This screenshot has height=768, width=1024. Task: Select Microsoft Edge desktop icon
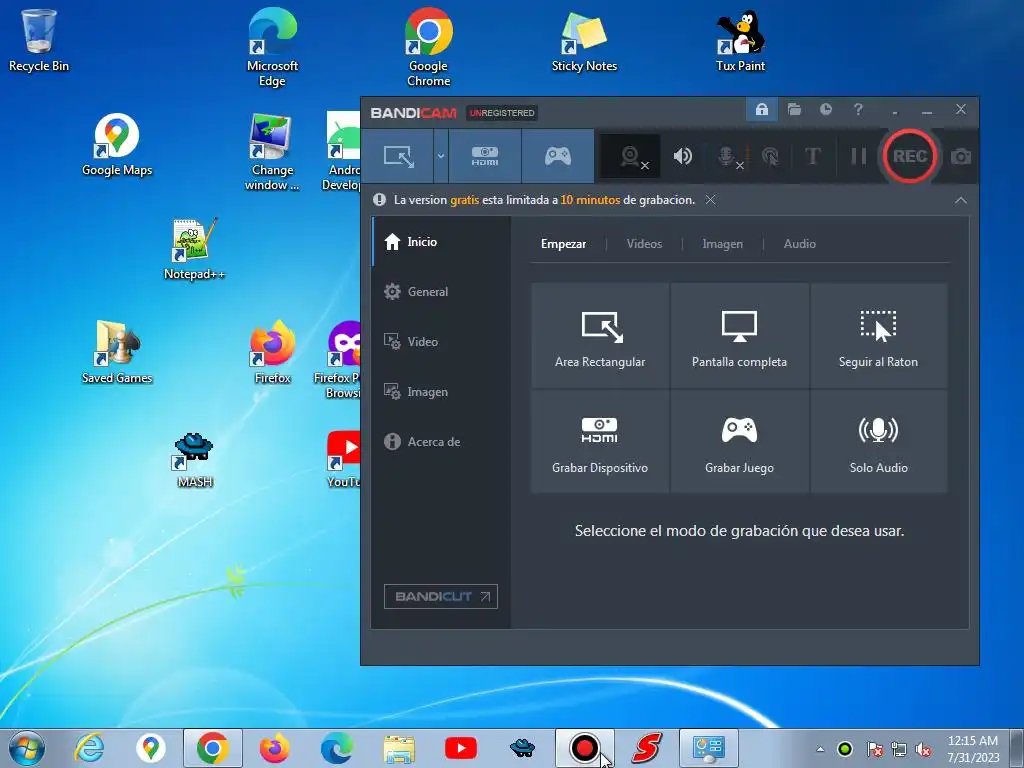(x=272, y=47)
